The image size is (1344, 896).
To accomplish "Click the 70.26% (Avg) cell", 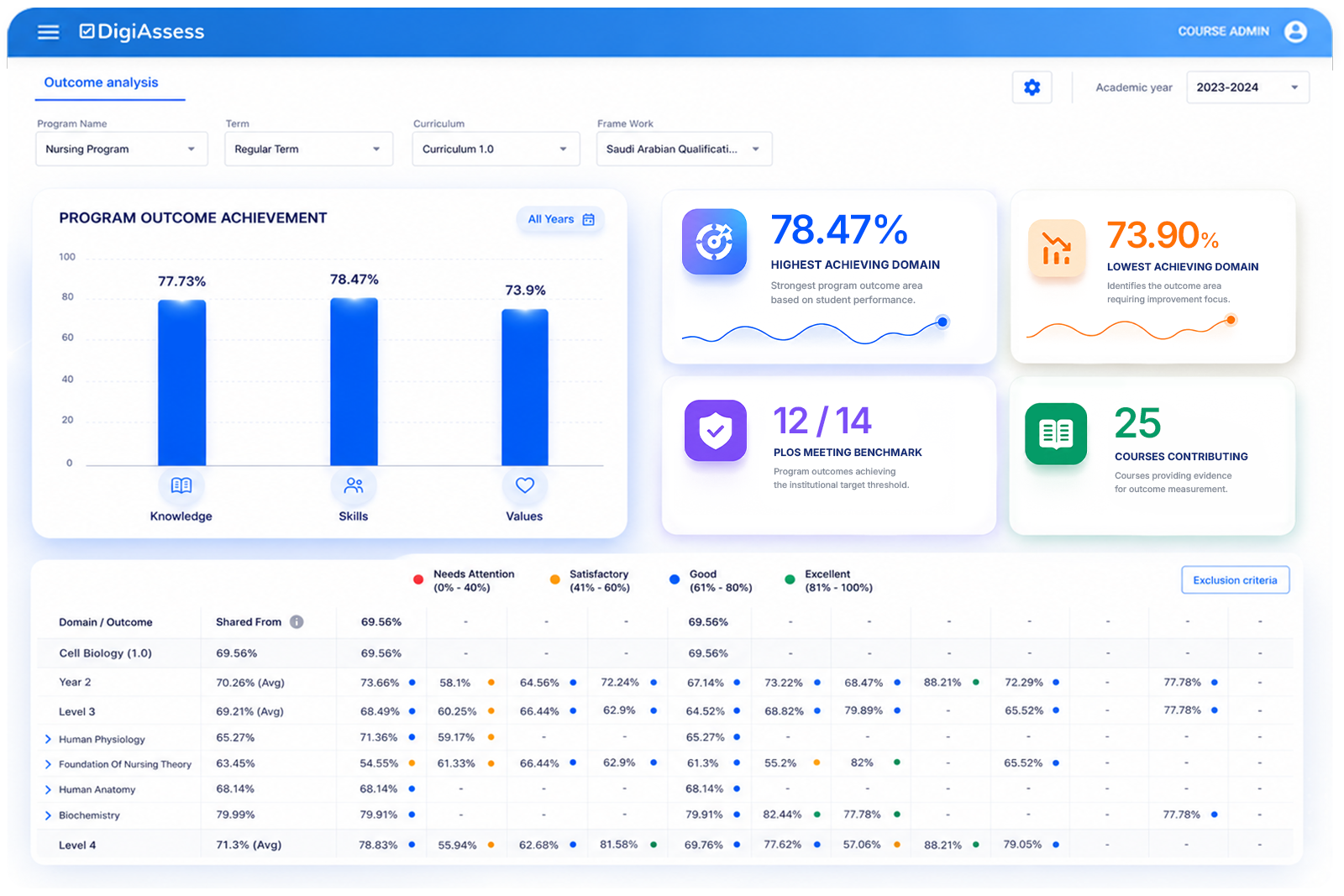I will tap(250, 683).
